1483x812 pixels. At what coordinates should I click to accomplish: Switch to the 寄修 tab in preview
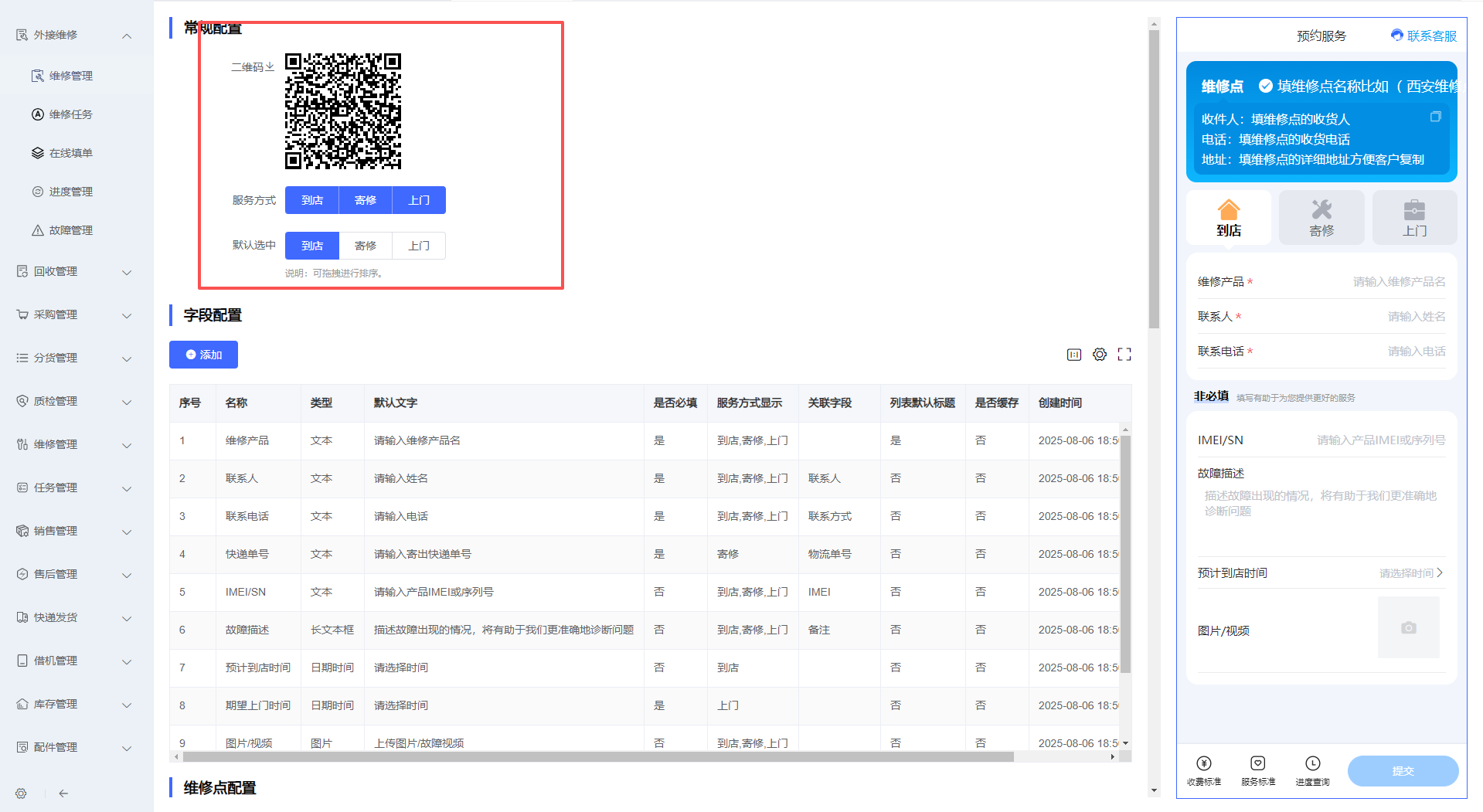[x=1321, y=218]
